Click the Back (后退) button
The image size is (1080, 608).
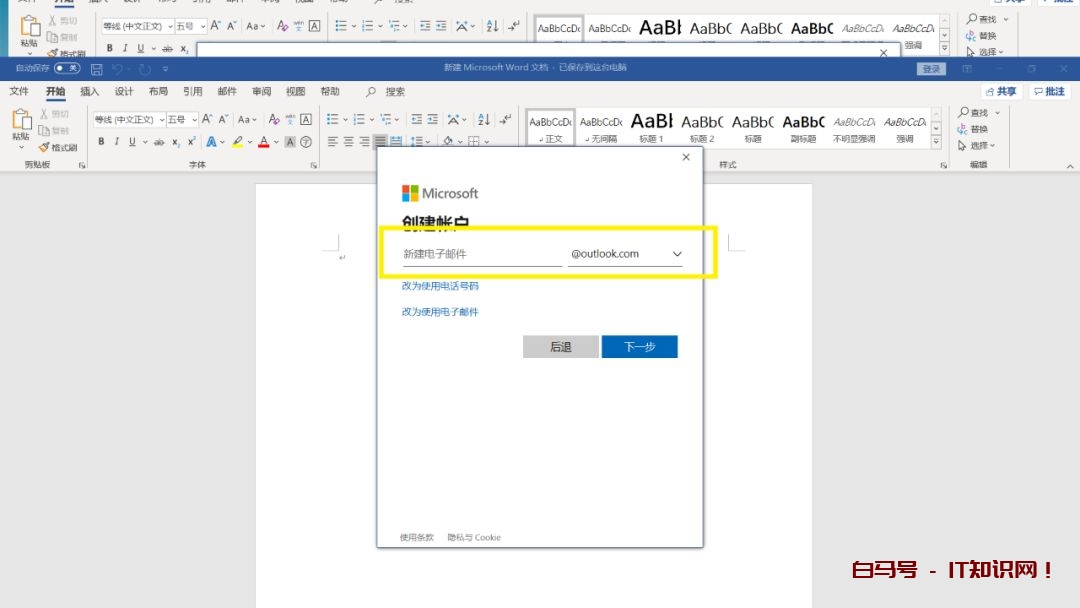pos(560,346)
